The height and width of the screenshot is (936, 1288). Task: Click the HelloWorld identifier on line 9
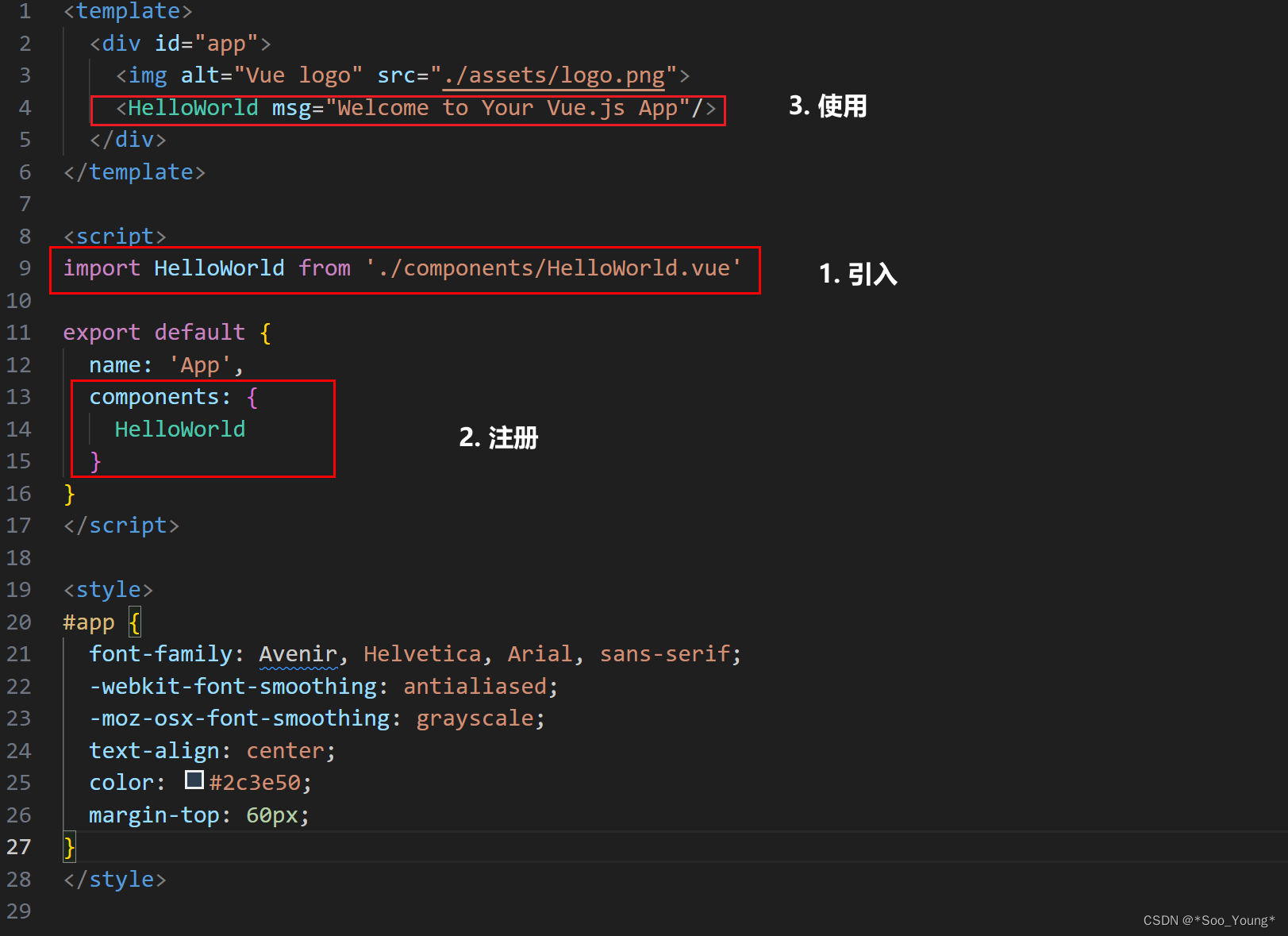(220, 268)
